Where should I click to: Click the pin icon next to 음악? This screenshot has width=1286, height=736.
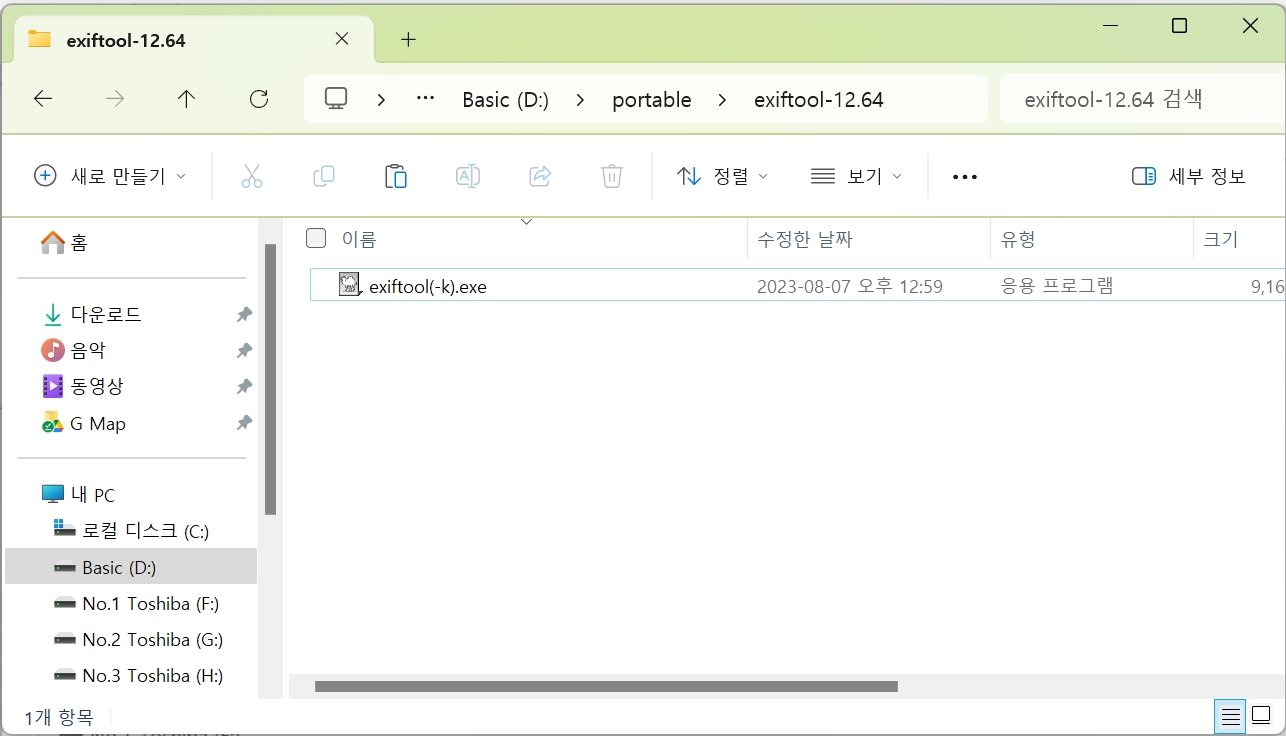coord(244,351)
